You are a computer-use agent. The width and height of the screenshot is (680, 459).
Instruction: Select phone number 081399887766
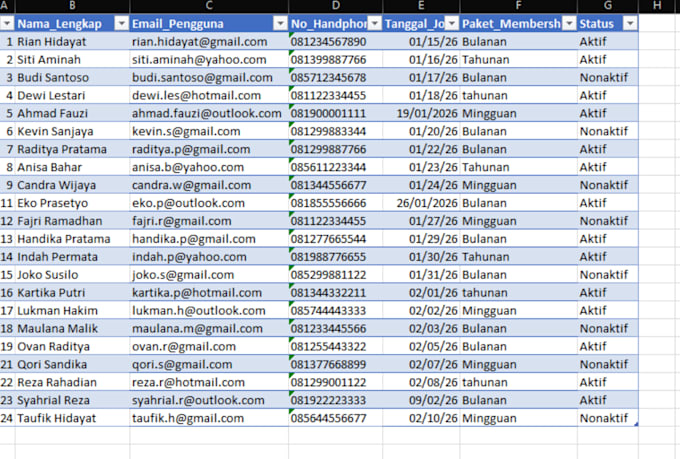click(x=336, y=59)
